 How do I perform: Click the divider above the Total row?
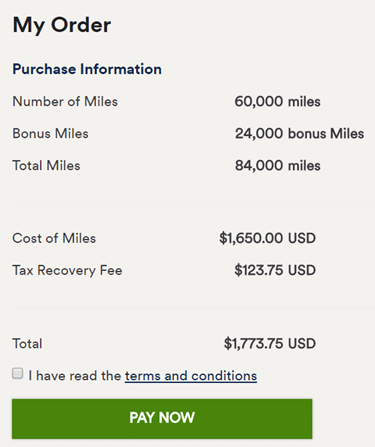click(193, 308)
